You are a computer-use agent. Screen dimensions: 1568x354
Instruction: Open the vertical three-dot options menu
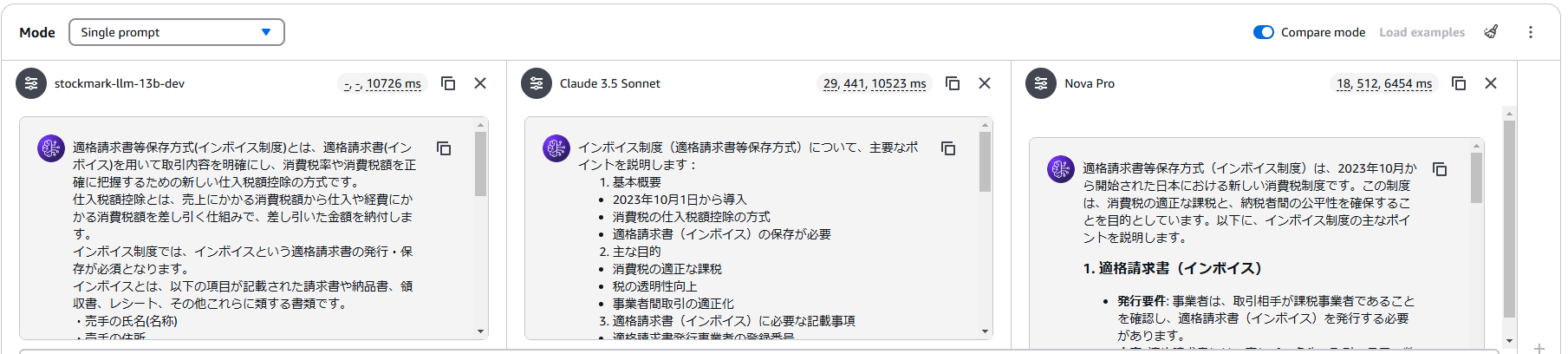pos(1531,32)
